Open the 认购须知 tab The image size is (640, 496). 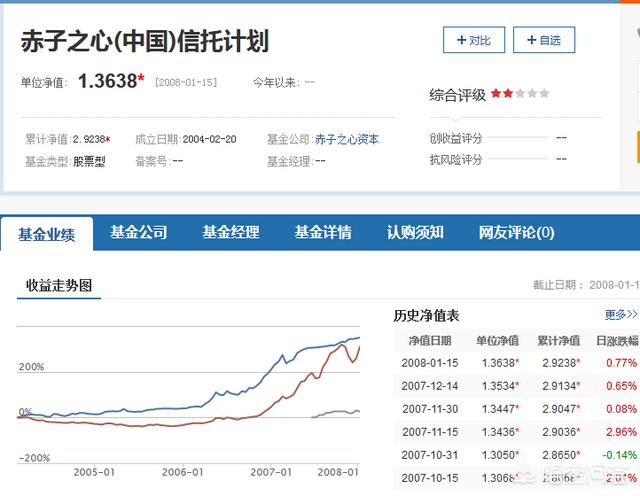click(415, 232)
